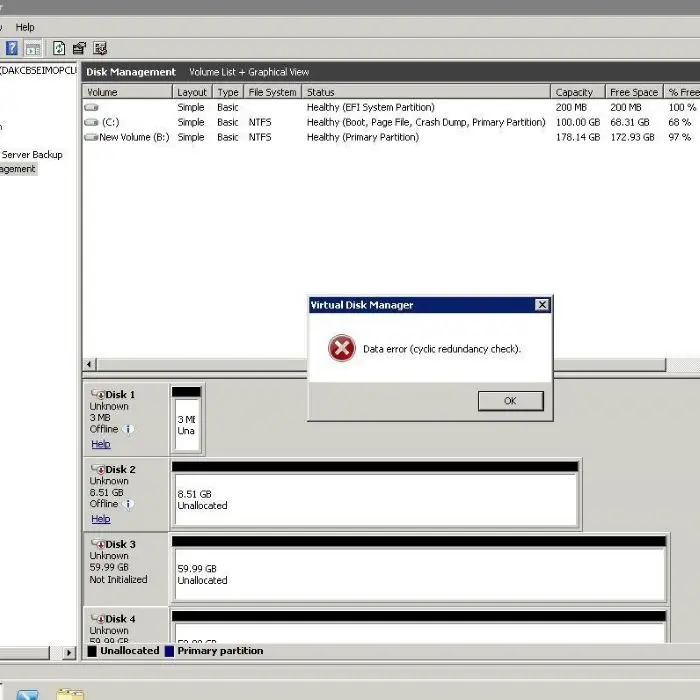The image size is (700, 700).
Task: Sort volumes by Capacity column header
Action: 574,92
